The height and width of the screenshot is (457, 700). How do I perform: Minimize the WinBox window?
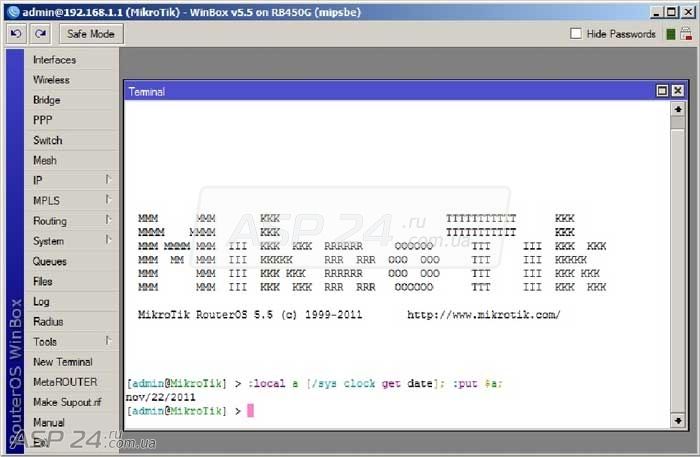click(656, 12)
